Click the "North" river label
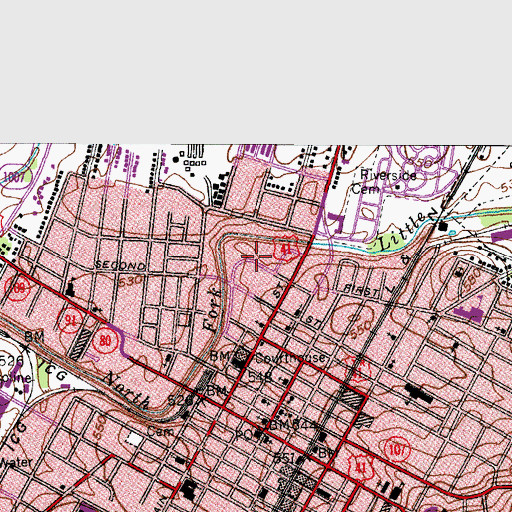The image size is (512, 512). pyautogui.click(x=126, y=391)
